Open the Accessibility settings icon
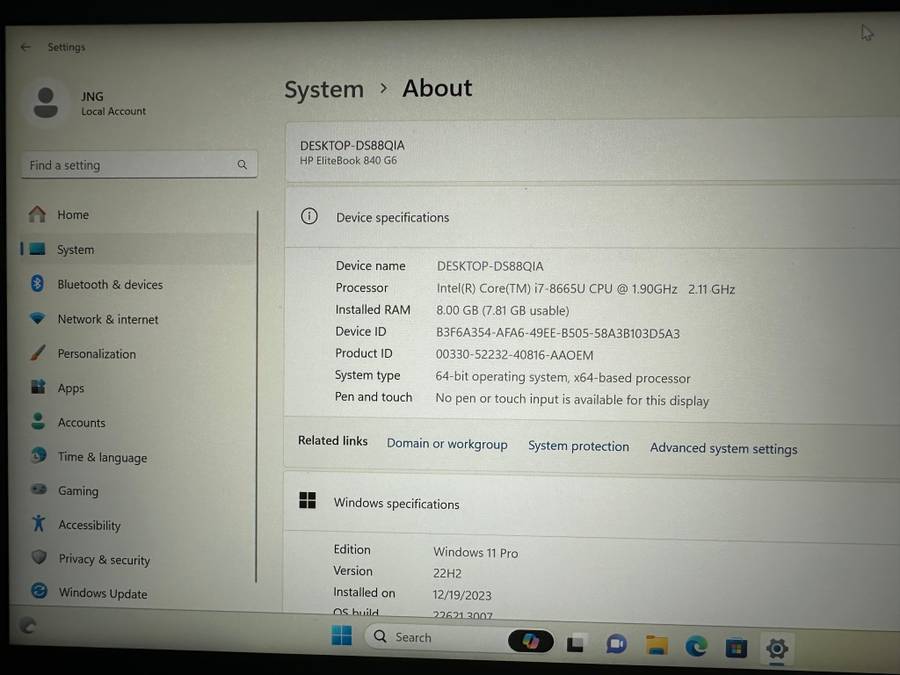Screen dimensions: 900x675 coord(38,524)
